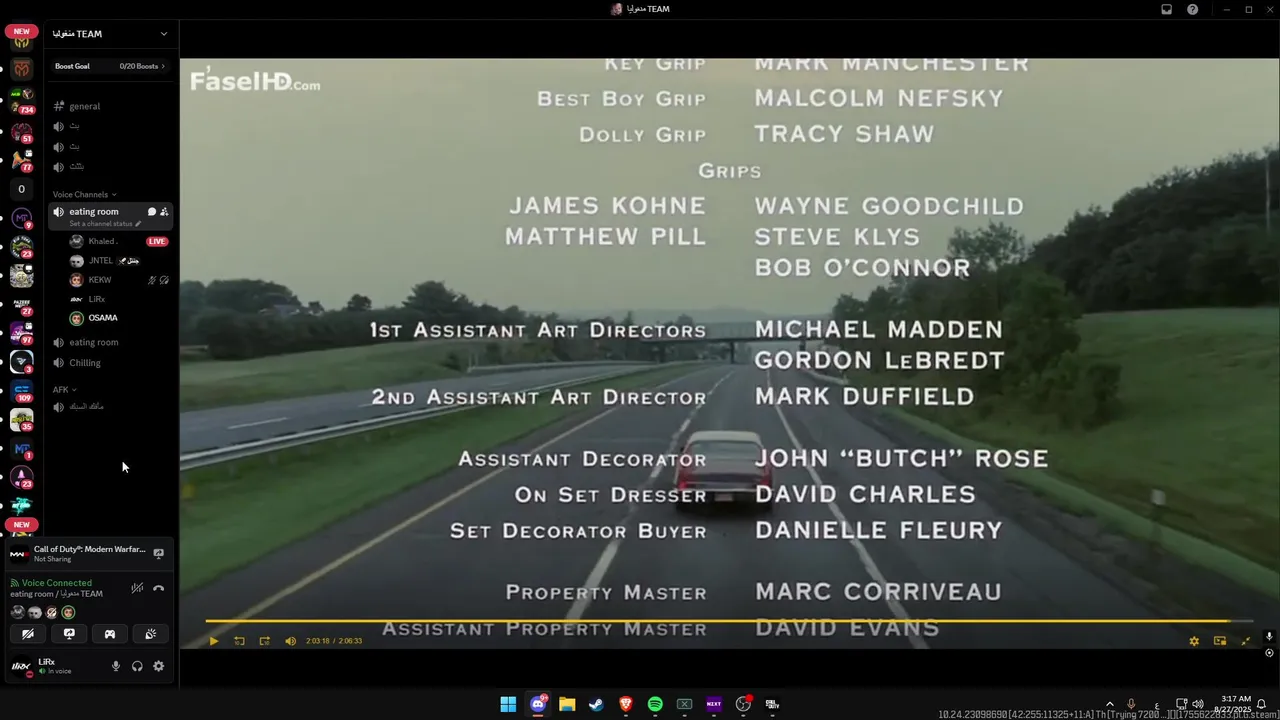Toggle picture-in-picture in the video player
This screenshot has height=720, width=1280.
(1220, 641)
